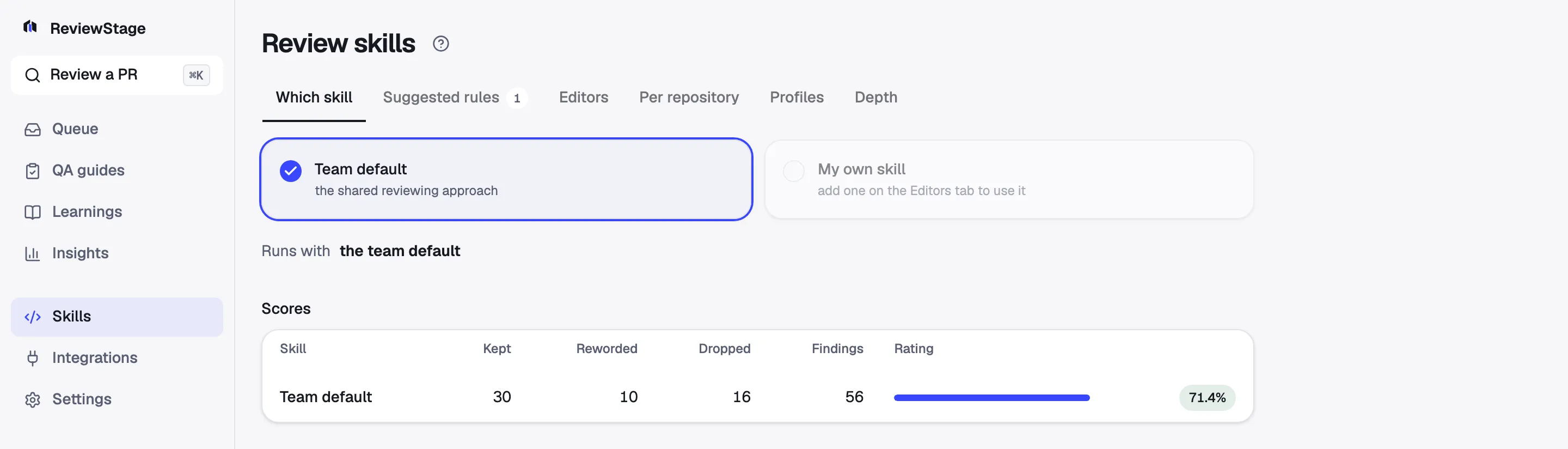Click the ReviewStage logo icon
Screen dimensions: 1568x449
pos(30,27)
